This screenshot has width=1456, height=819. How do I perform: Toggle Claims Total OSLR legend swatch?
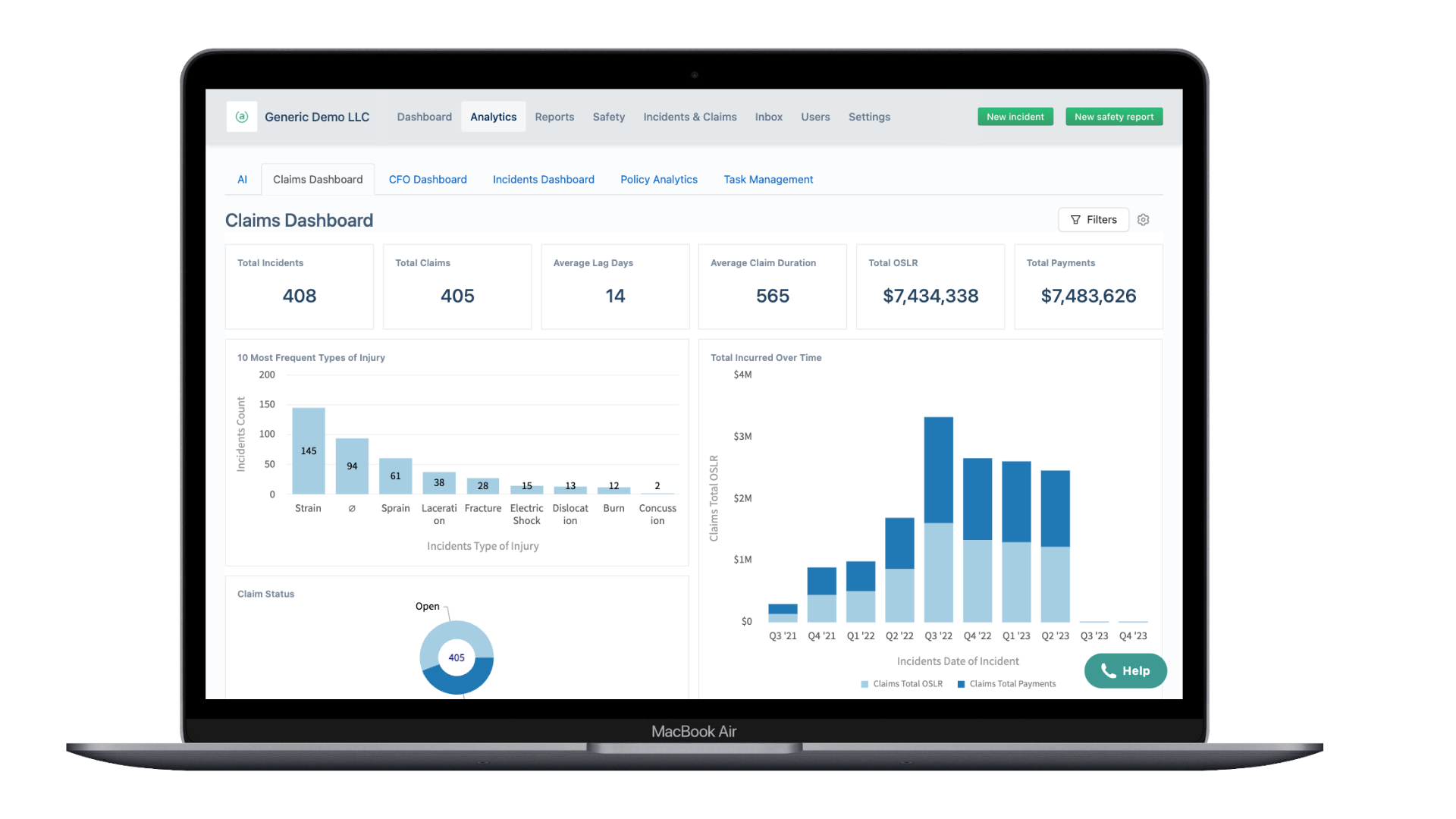tap(864, 684)
